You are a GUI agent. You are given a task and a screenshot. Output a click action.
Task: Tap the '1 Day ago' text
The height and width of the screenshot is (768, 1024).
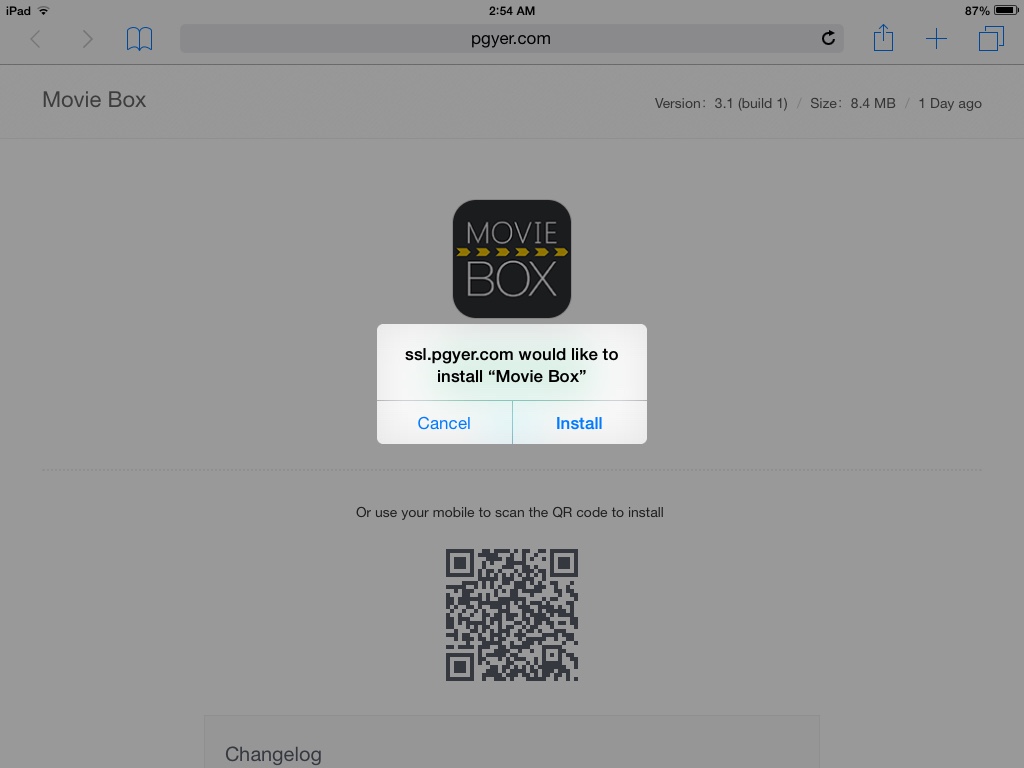(950, 103)
